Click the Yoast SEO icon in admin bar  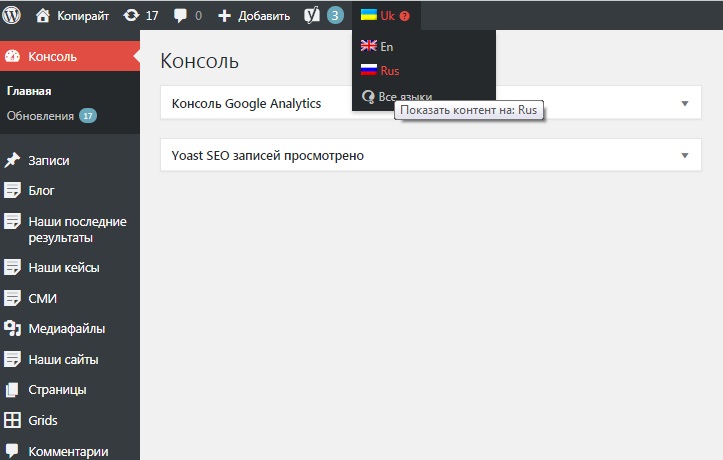tap(312, 16)
